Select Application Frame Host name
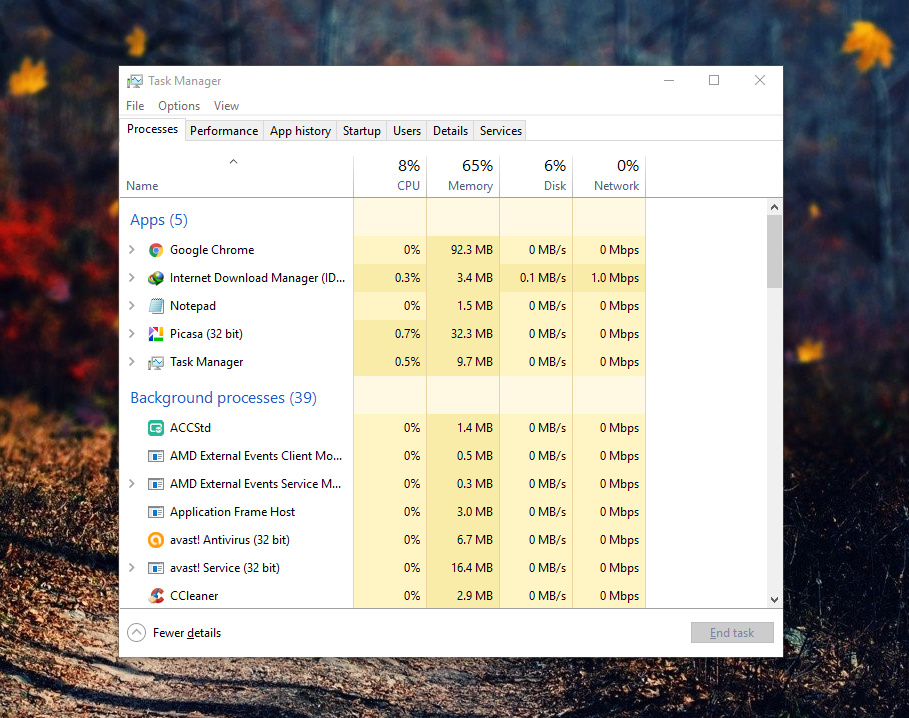The image size is (909, 718). pyautogui.click(x=232, y=512)
